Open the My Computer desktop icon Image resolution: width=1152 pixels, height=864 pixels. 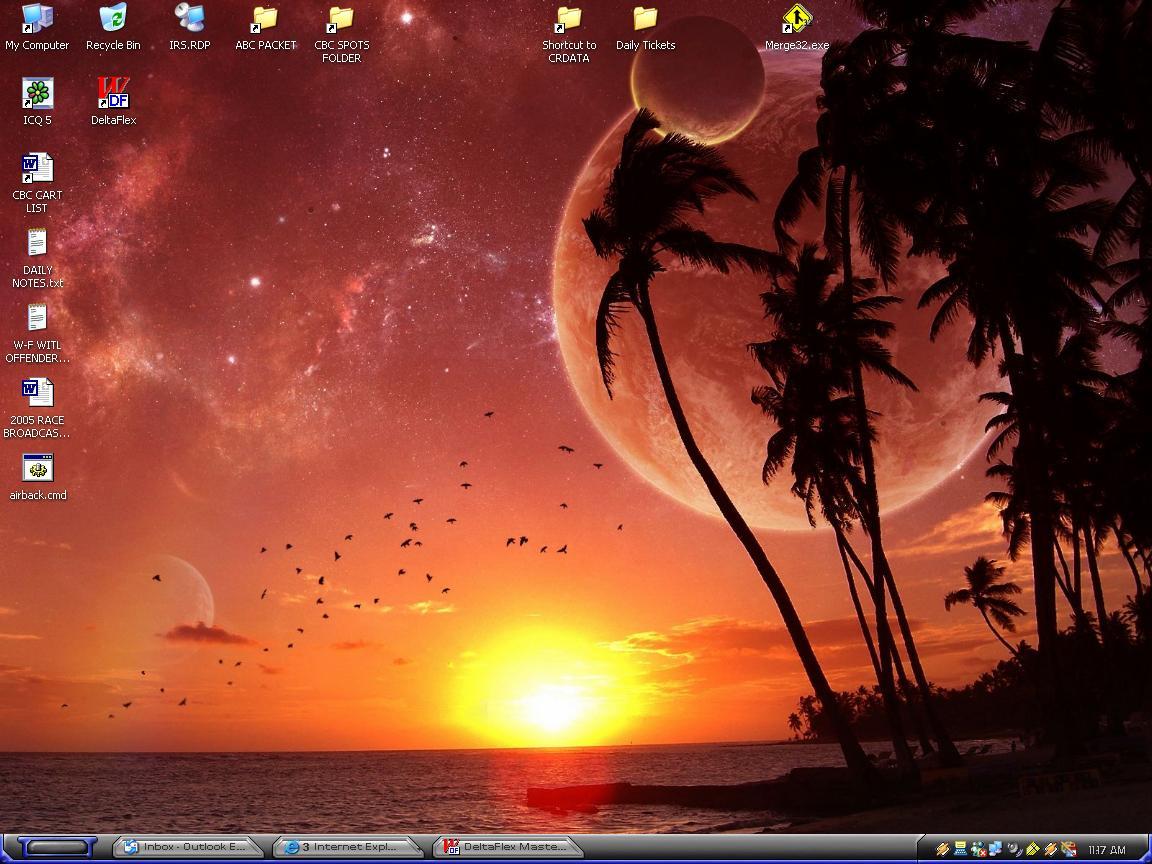coord(37,19)
